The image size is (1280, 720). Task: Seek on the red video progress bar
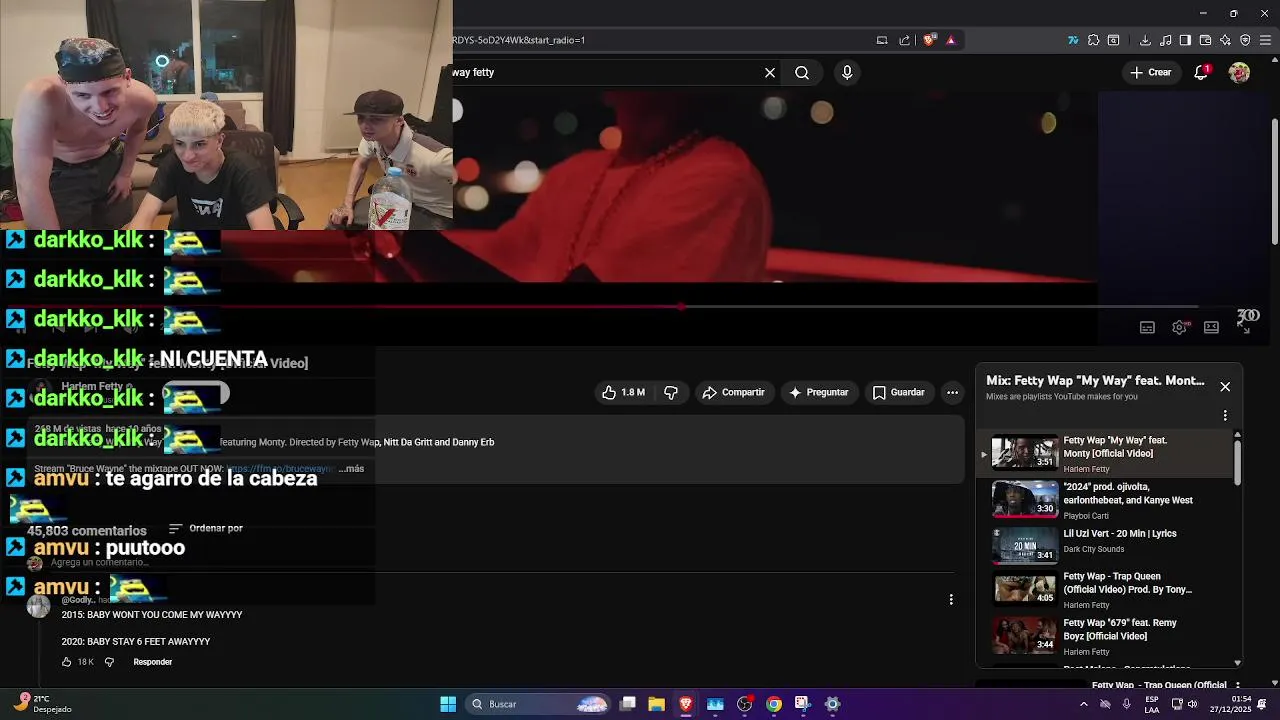pos(682,307)
